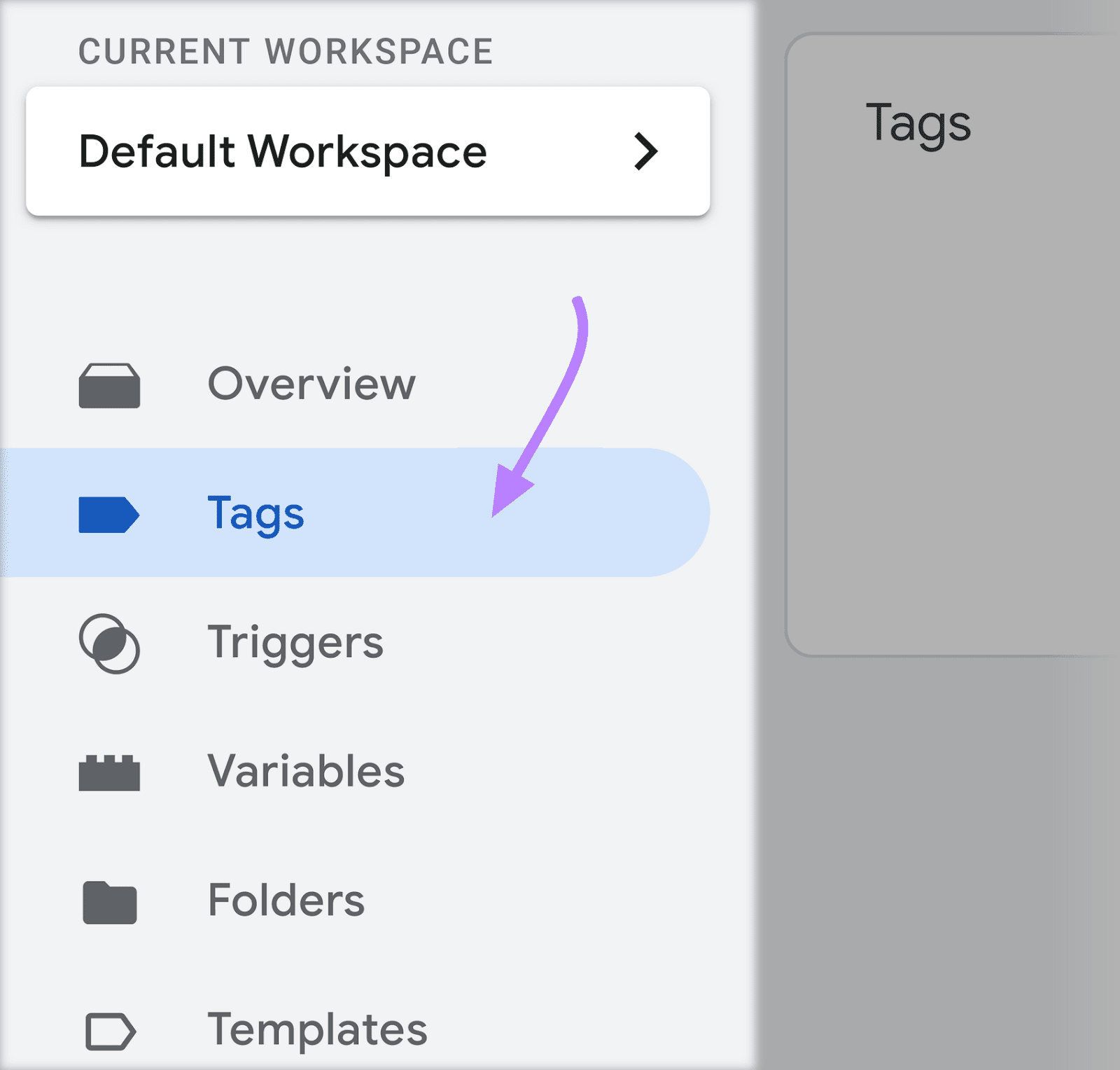This screenshot has height=1070, width=1120.
Task: Click the Variables brick icon
Action: 108,772
